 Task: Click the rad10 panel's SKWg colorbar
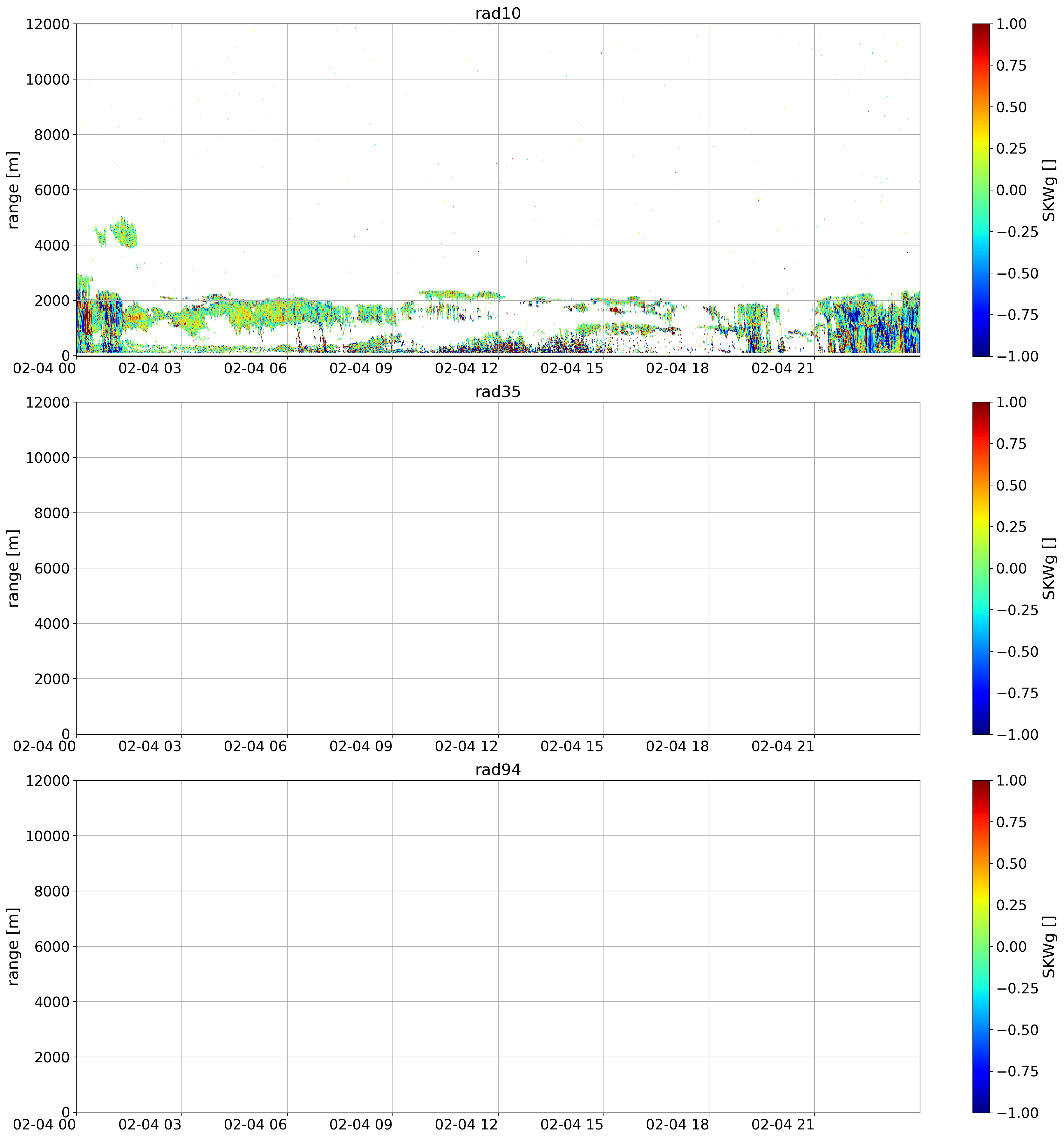[981, 190]
